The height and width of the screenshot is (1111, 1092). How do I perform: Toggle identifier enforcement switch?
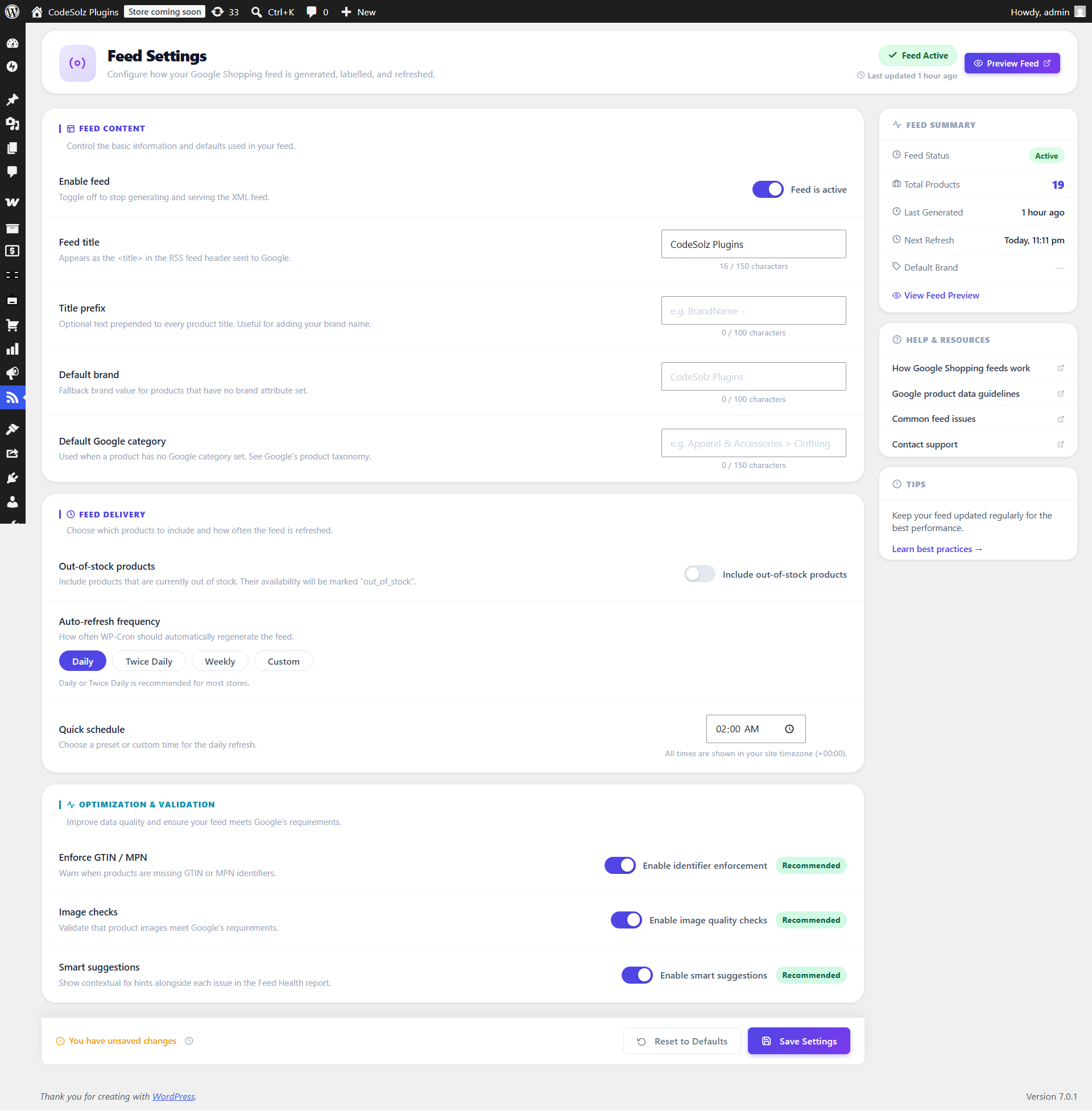tap(620, 865)
